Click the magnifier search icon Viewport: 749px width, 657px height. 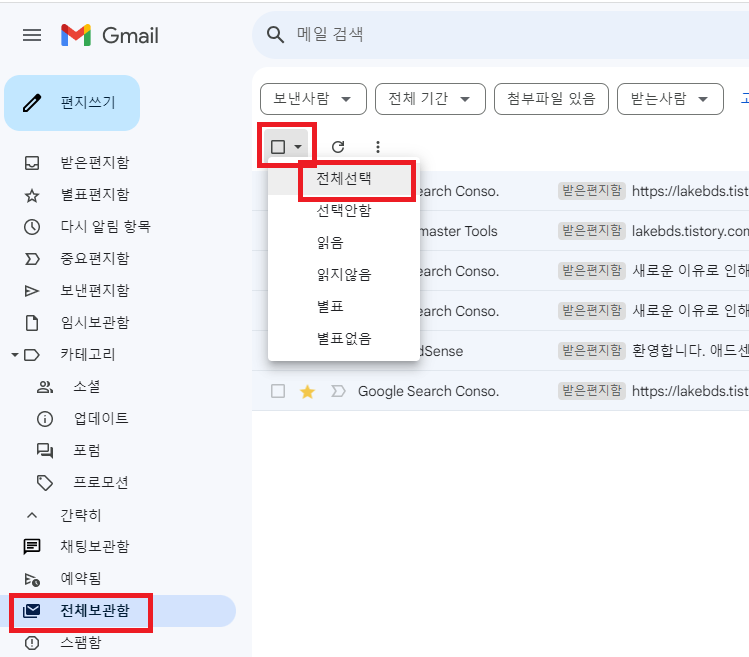pos(275,34)
